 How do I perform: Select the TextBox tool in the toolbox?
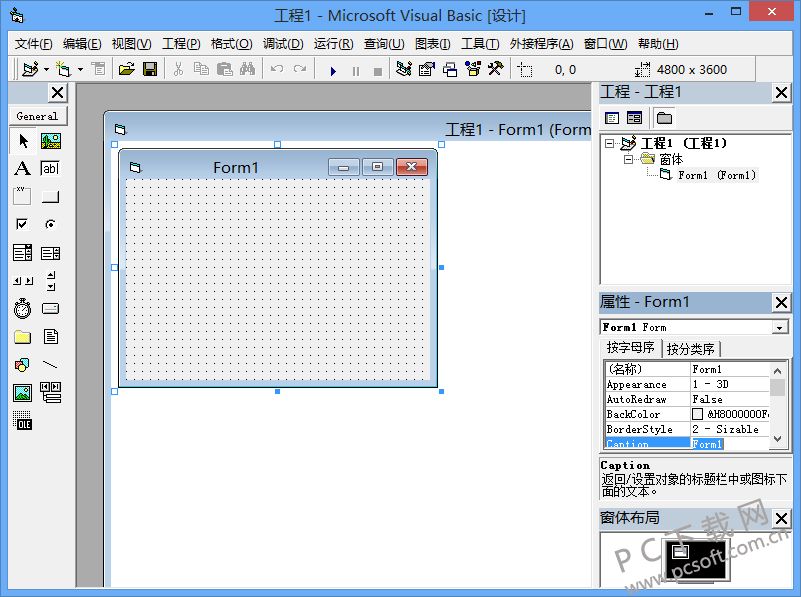(51, 168)
